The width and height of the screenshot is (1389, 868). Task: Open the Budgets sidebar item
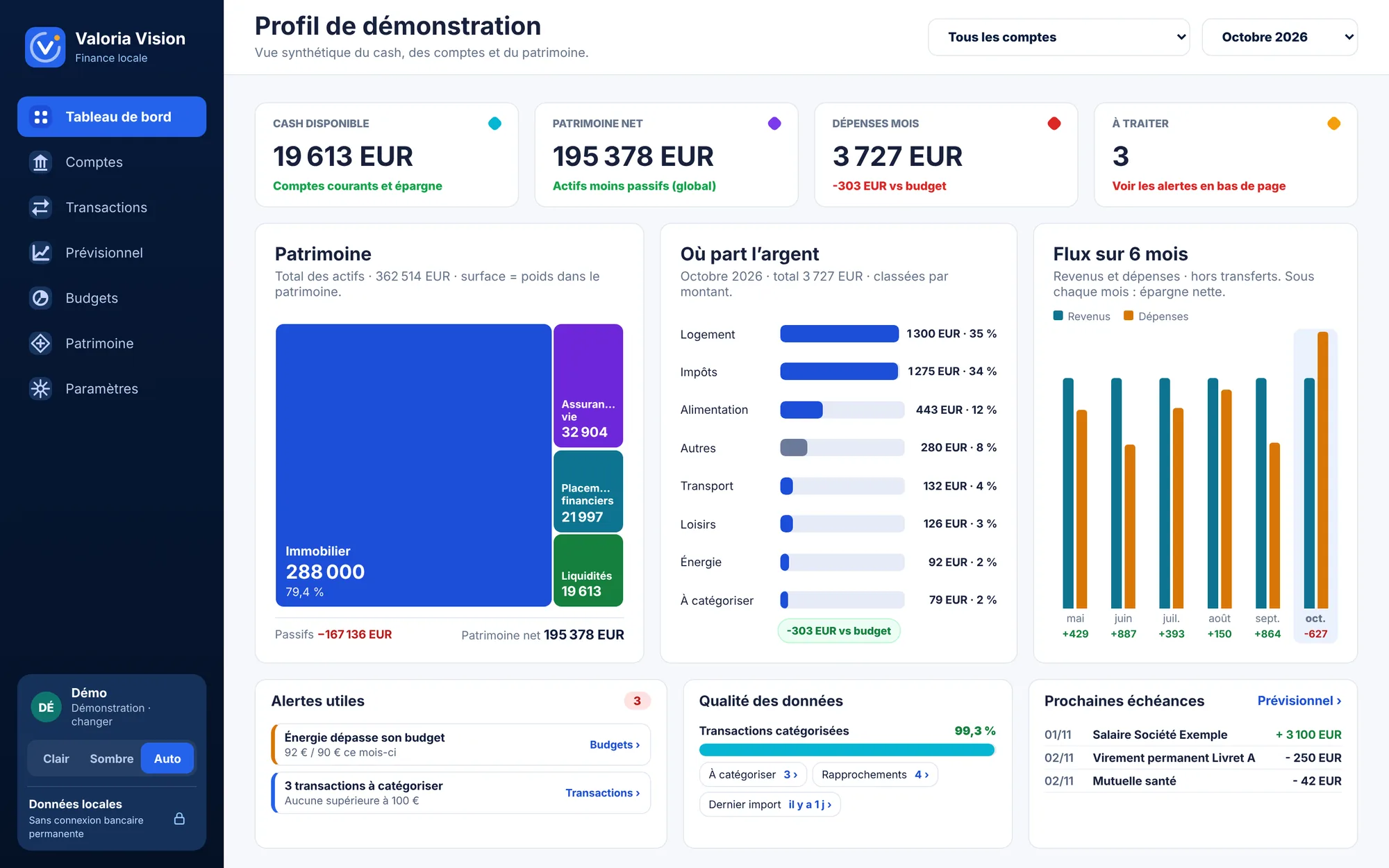pyautogui.click(x=112, y=298)
